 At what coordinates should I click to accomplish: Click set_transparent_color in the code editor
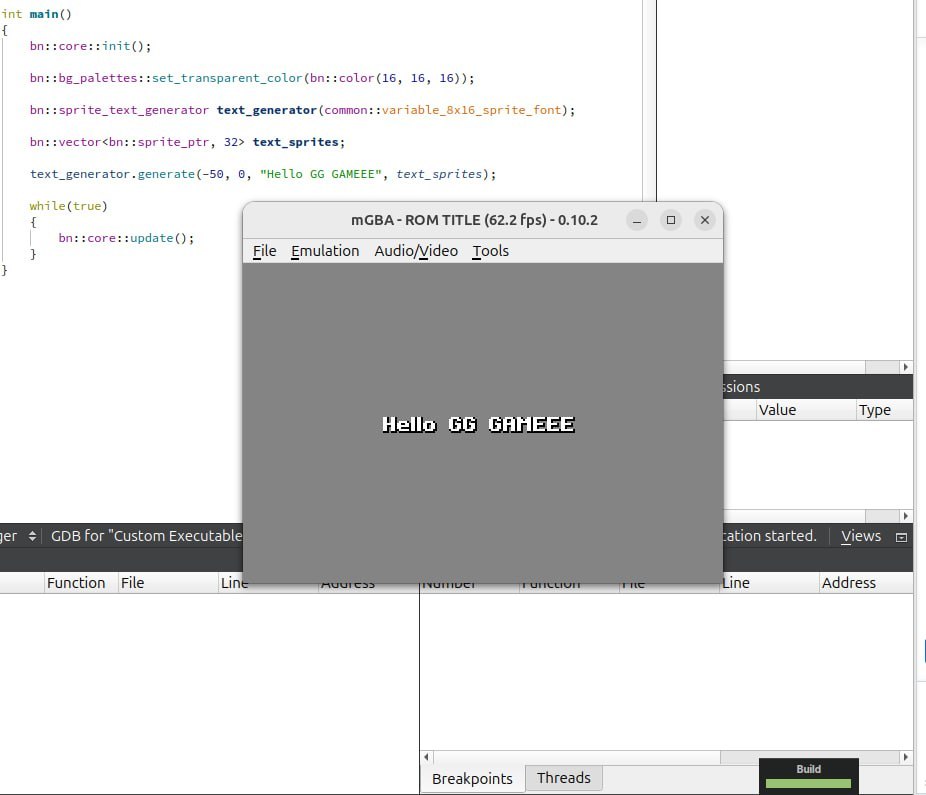227,78
